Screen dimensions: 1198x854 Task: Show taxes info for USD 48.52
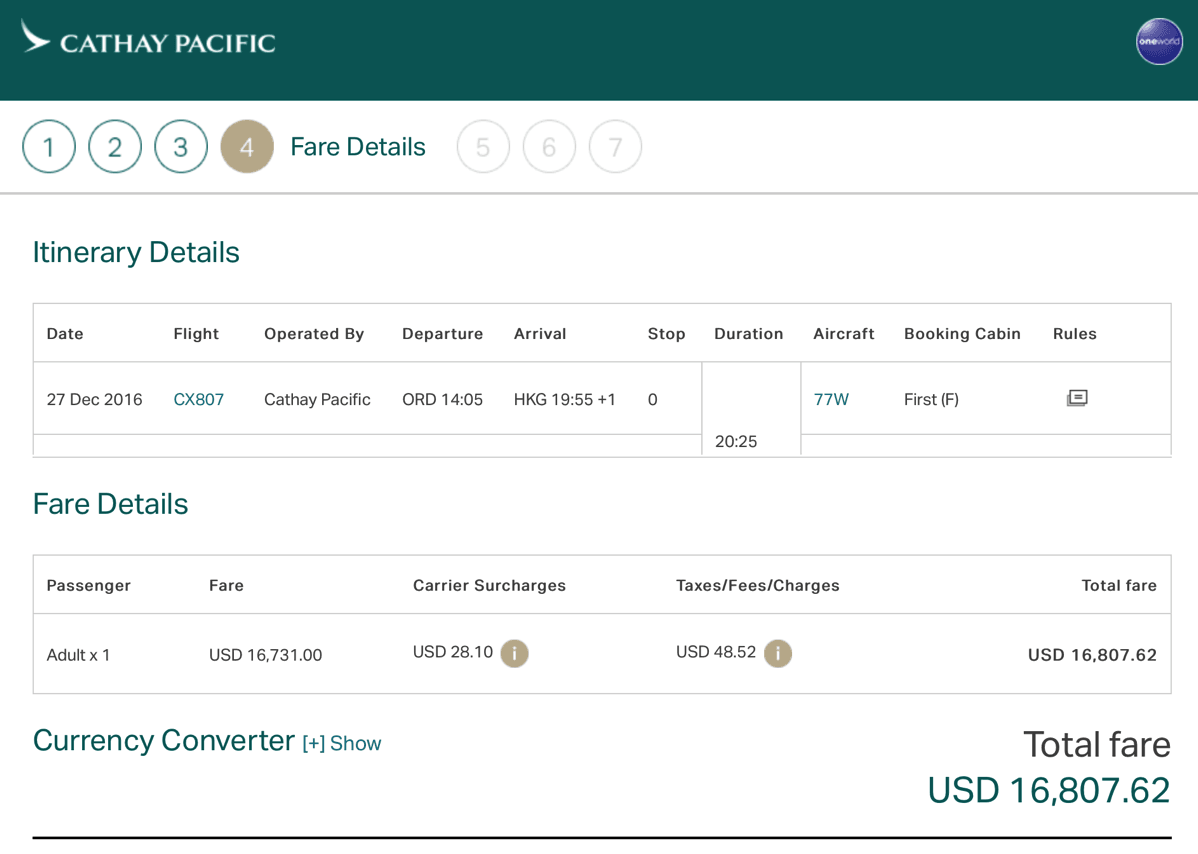[x=778, y=653]
